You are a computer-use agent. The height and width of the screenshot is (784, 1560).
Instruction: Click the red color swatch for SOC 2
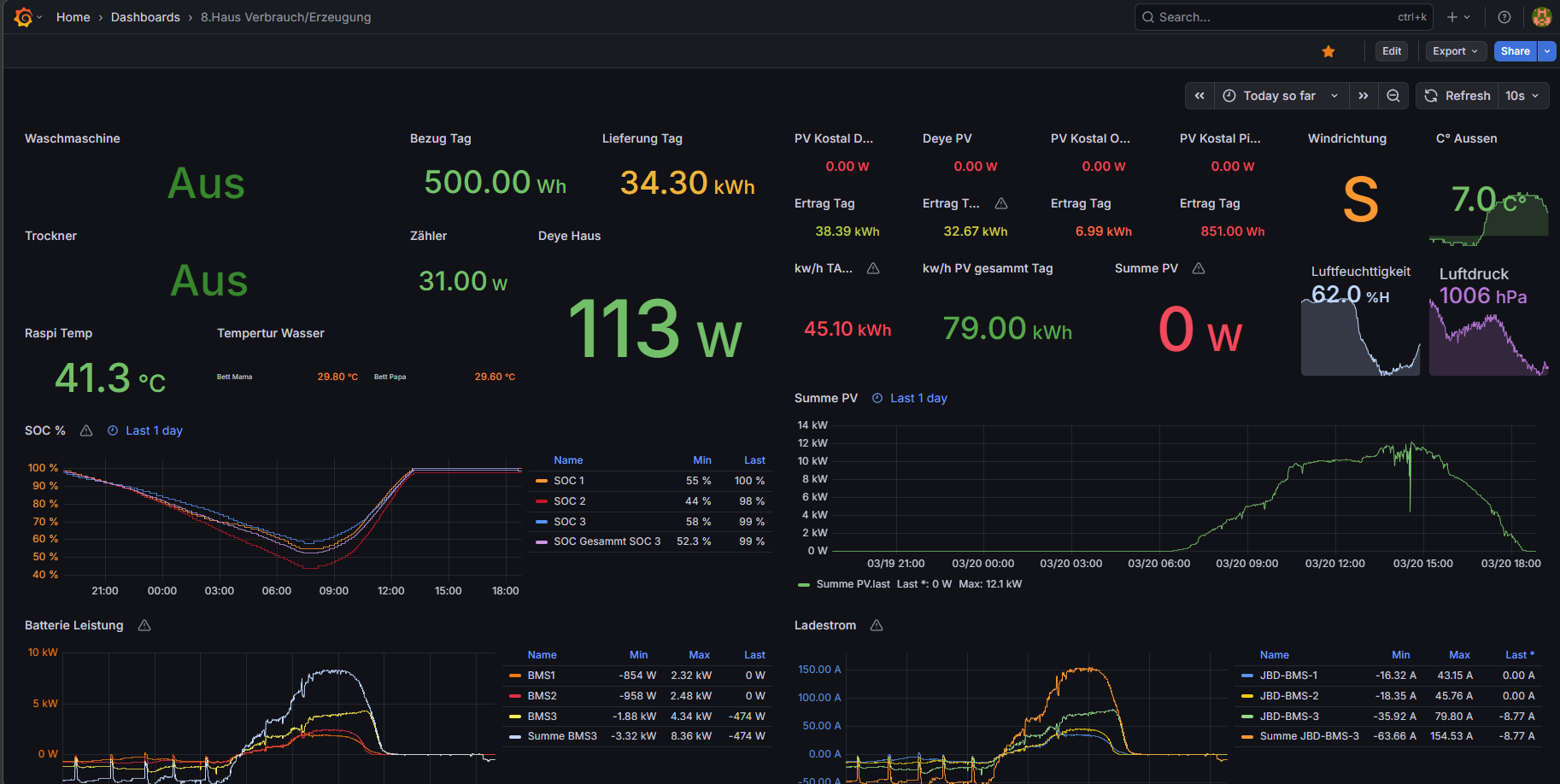(x=541, y=501)
